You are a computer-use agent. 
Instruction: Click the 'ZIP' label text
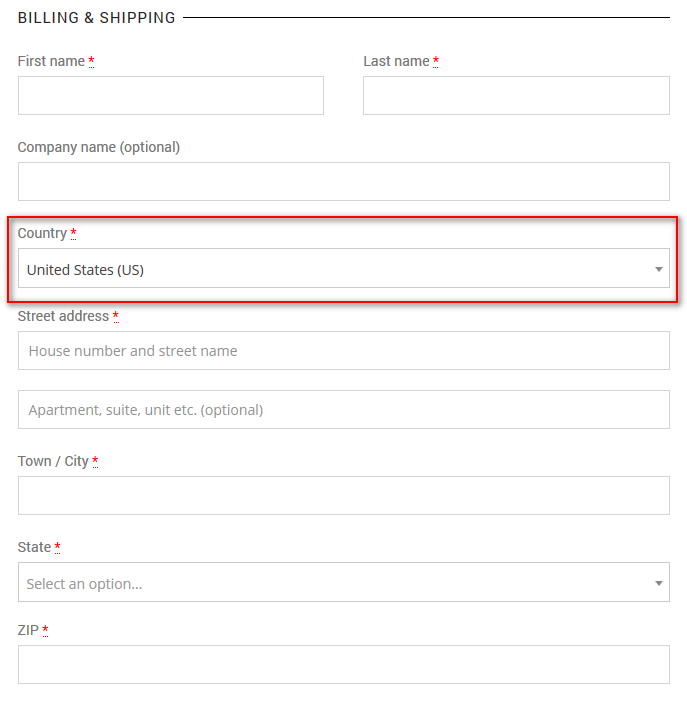pos(28,630)
